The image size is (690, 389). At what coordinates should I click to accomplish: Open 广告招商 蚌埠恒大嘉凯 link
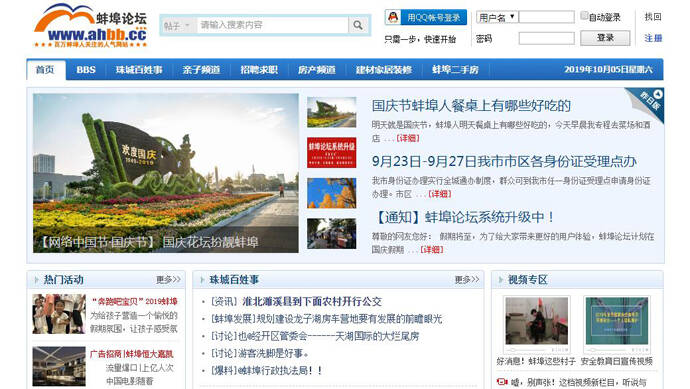tap(132, 354)
